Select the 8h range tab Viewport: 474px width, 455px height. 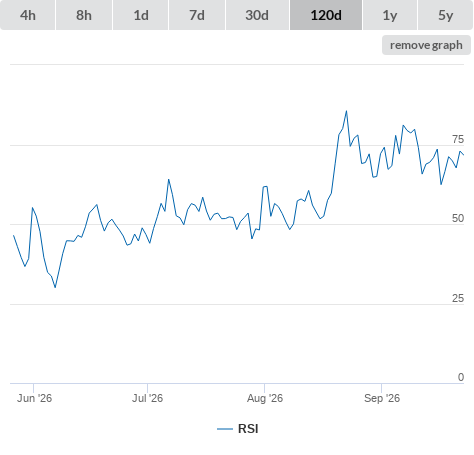(84, 15)
